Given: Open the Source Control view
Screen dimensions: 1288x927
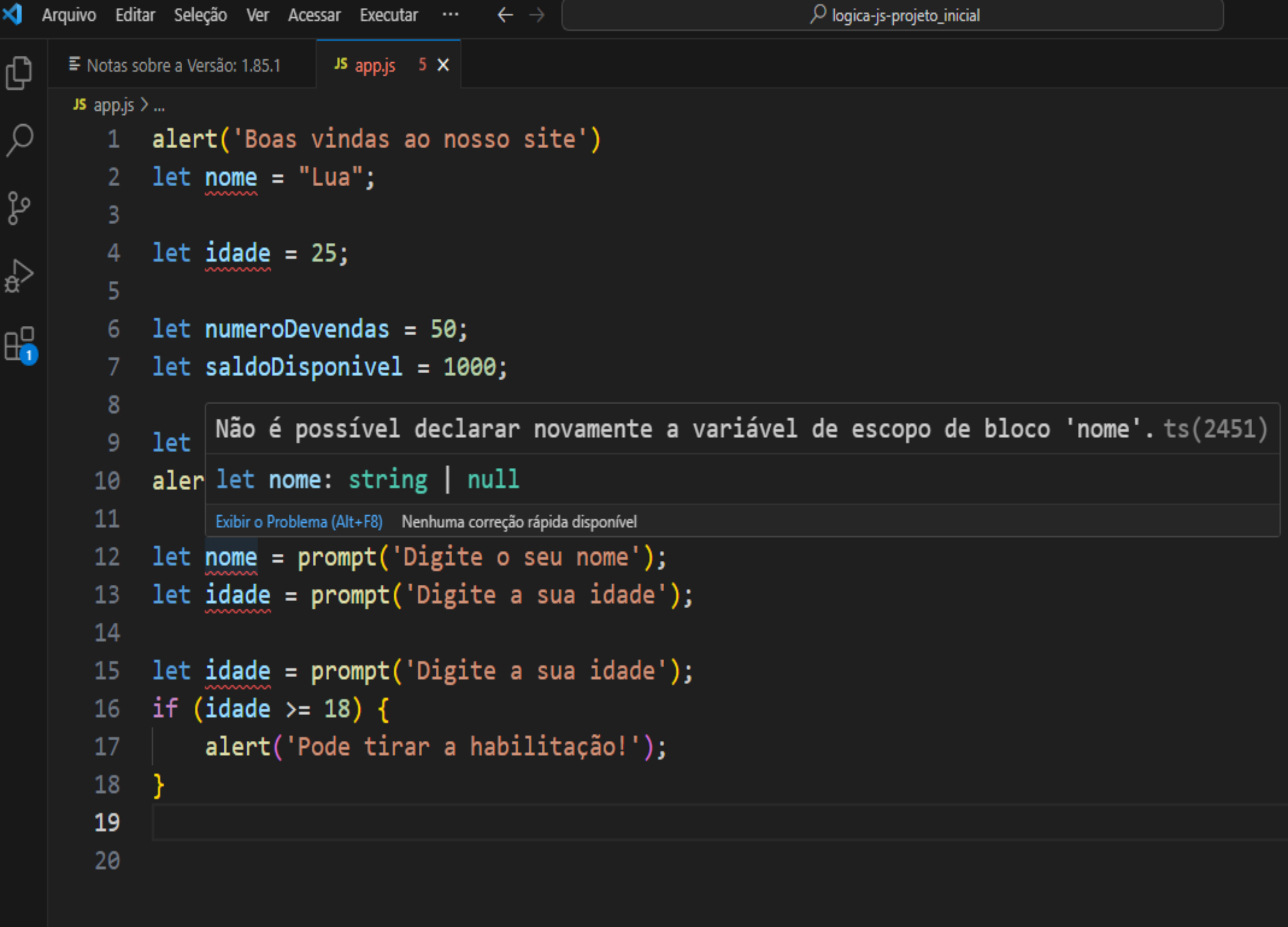Looking at the screenshot, I should [19, 208].
